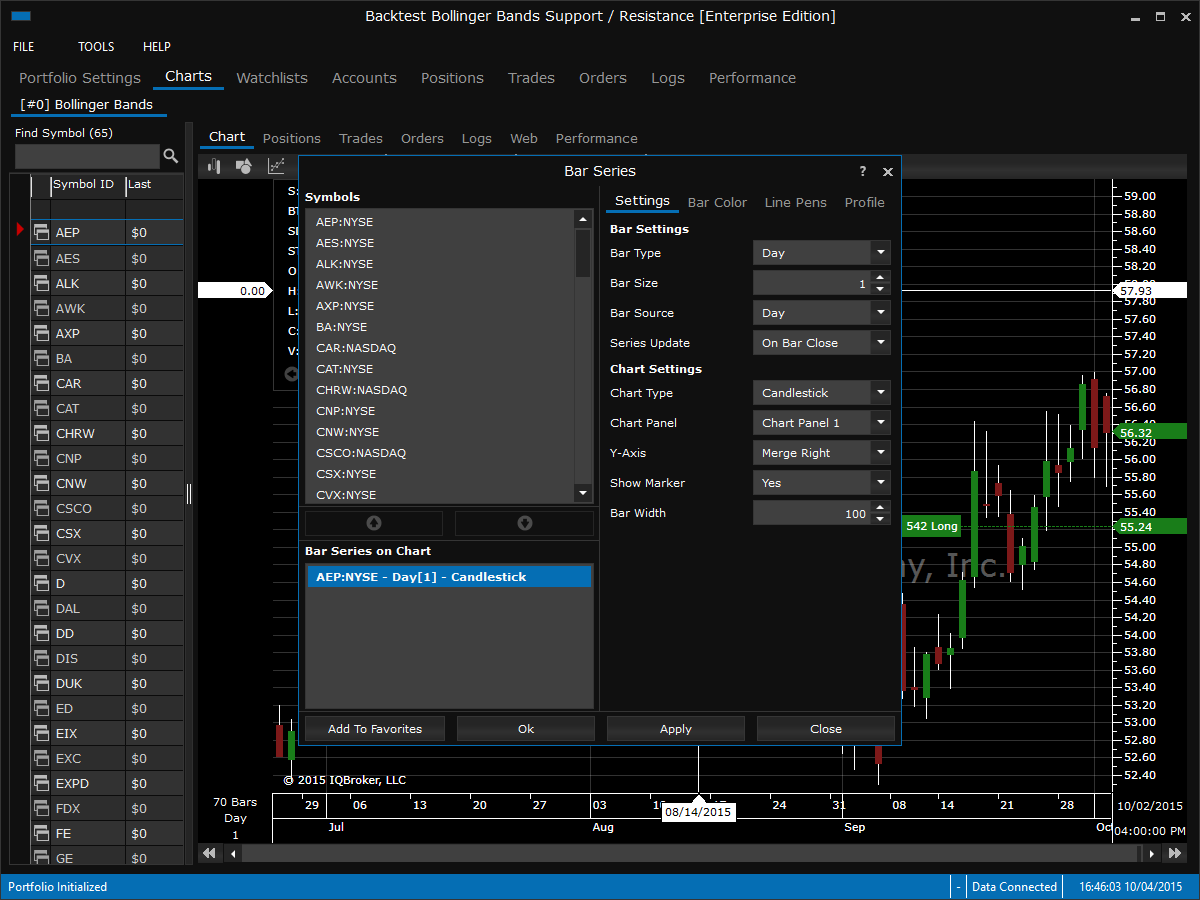The width and height of the screenshot is (1200, 900).
Task: Move selected series with the down arrow button
Action: pos(524,523)
